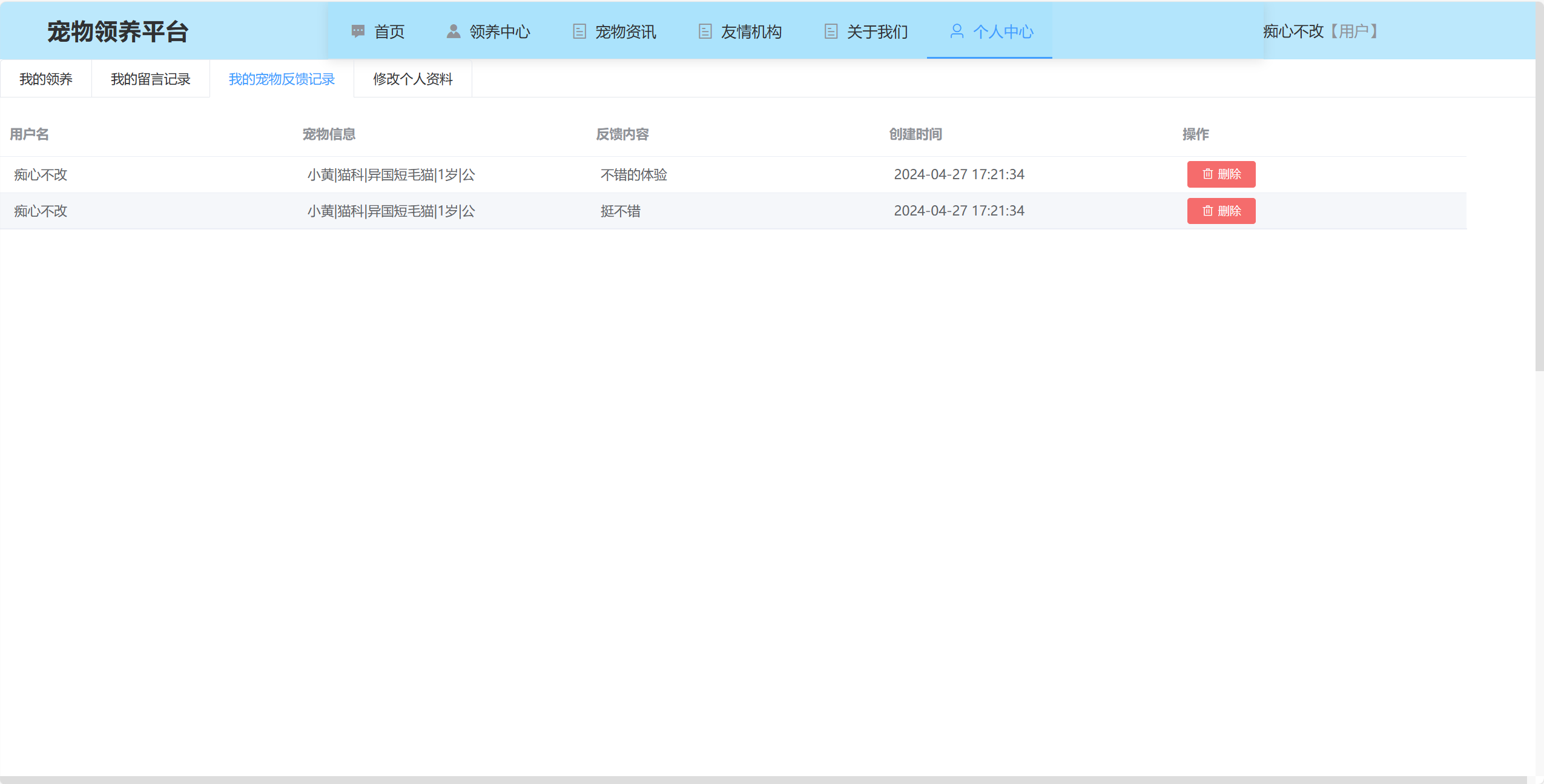
Task: Click trash icon in 不错的体验 row
Action: point(1207,174)
